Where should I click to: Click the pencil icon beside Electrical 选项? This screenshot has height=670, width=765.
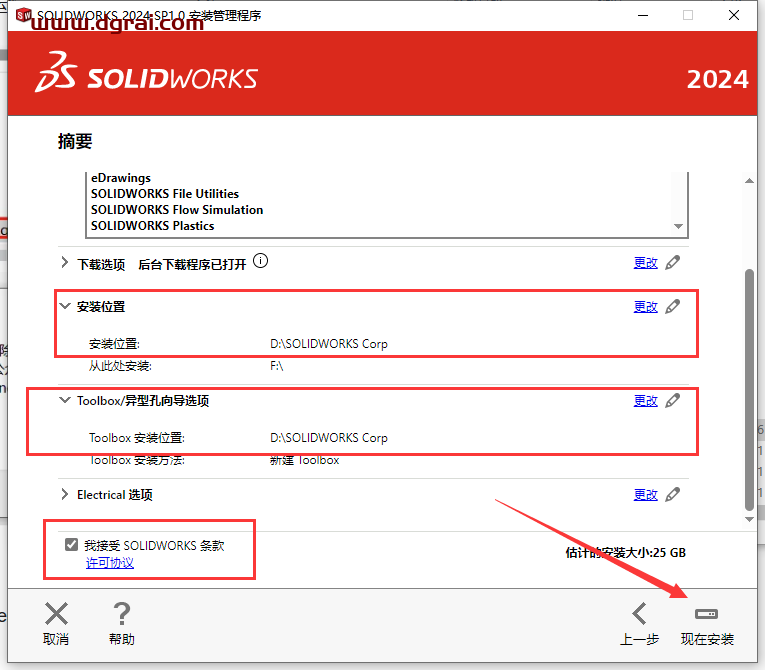click(x=673, y=494)
